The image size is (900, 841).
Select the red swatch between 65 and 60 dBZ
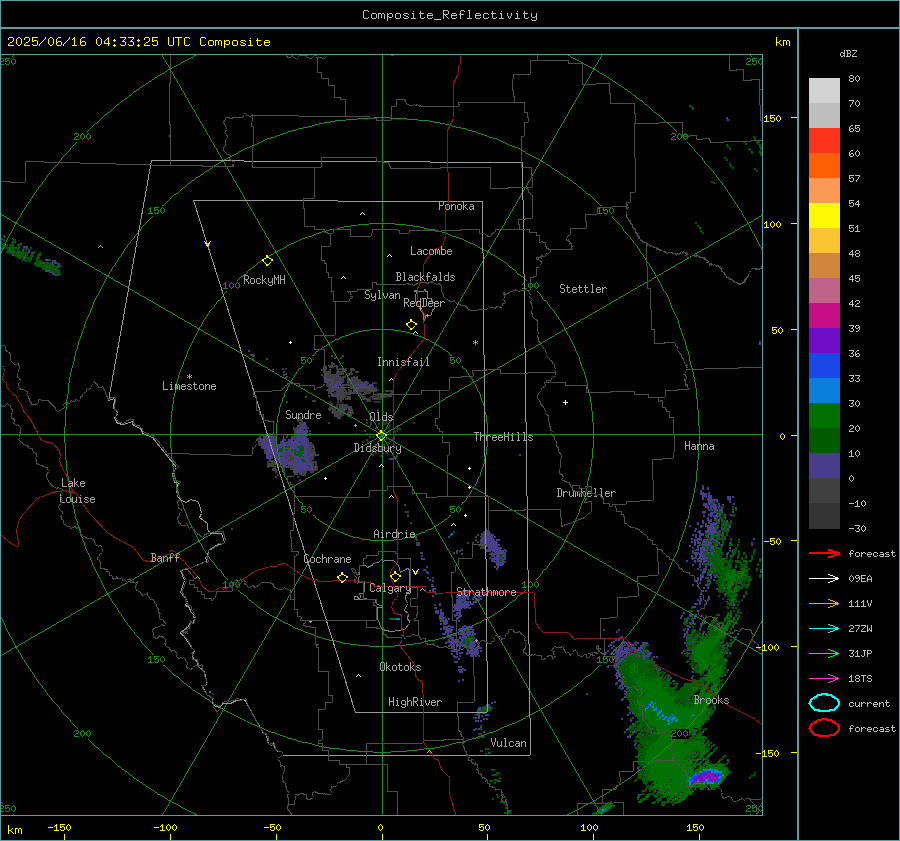coord(824,141)
